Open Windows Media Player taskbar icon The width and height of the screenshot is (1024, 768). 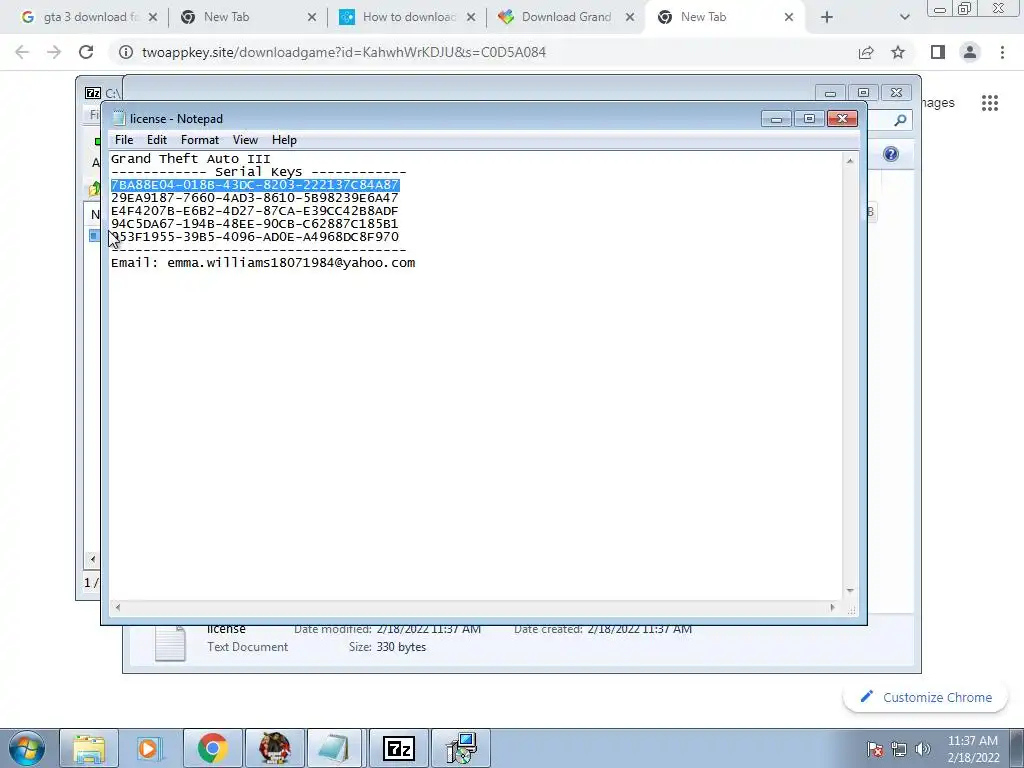150,748
